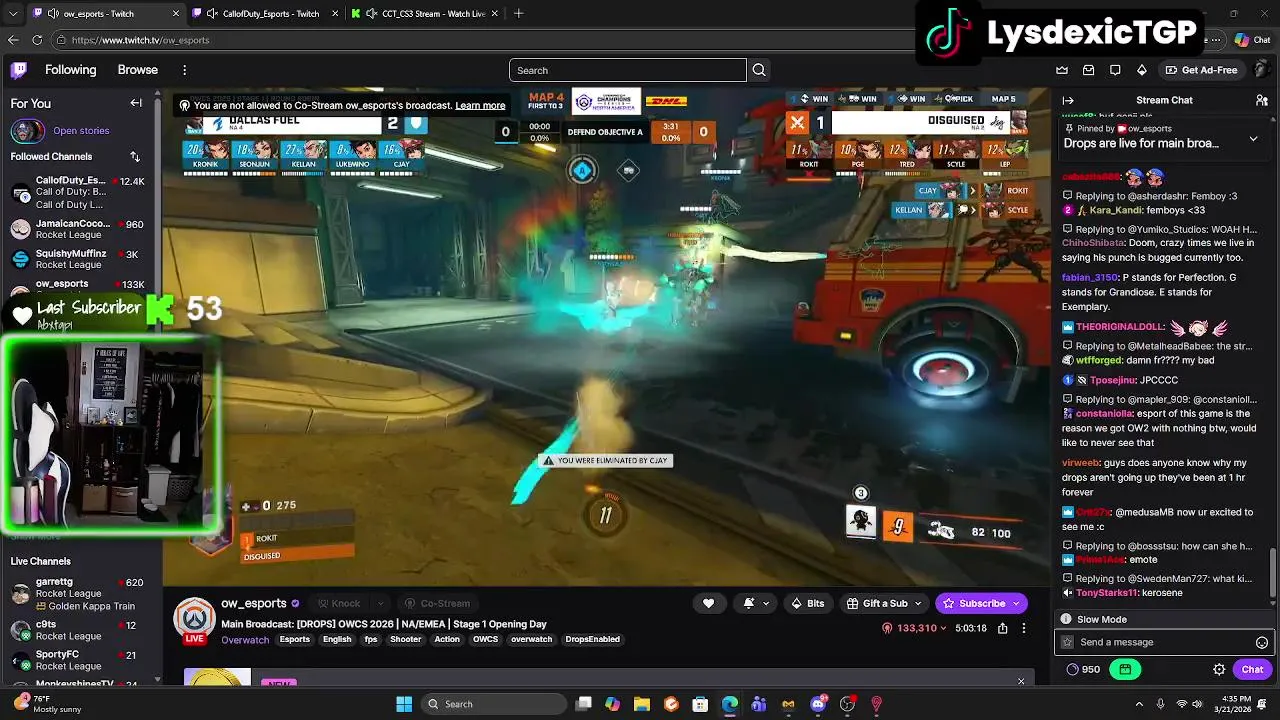1280x720 pixels.
Task: Click the search magnifier button
Action: pos(759,70)
